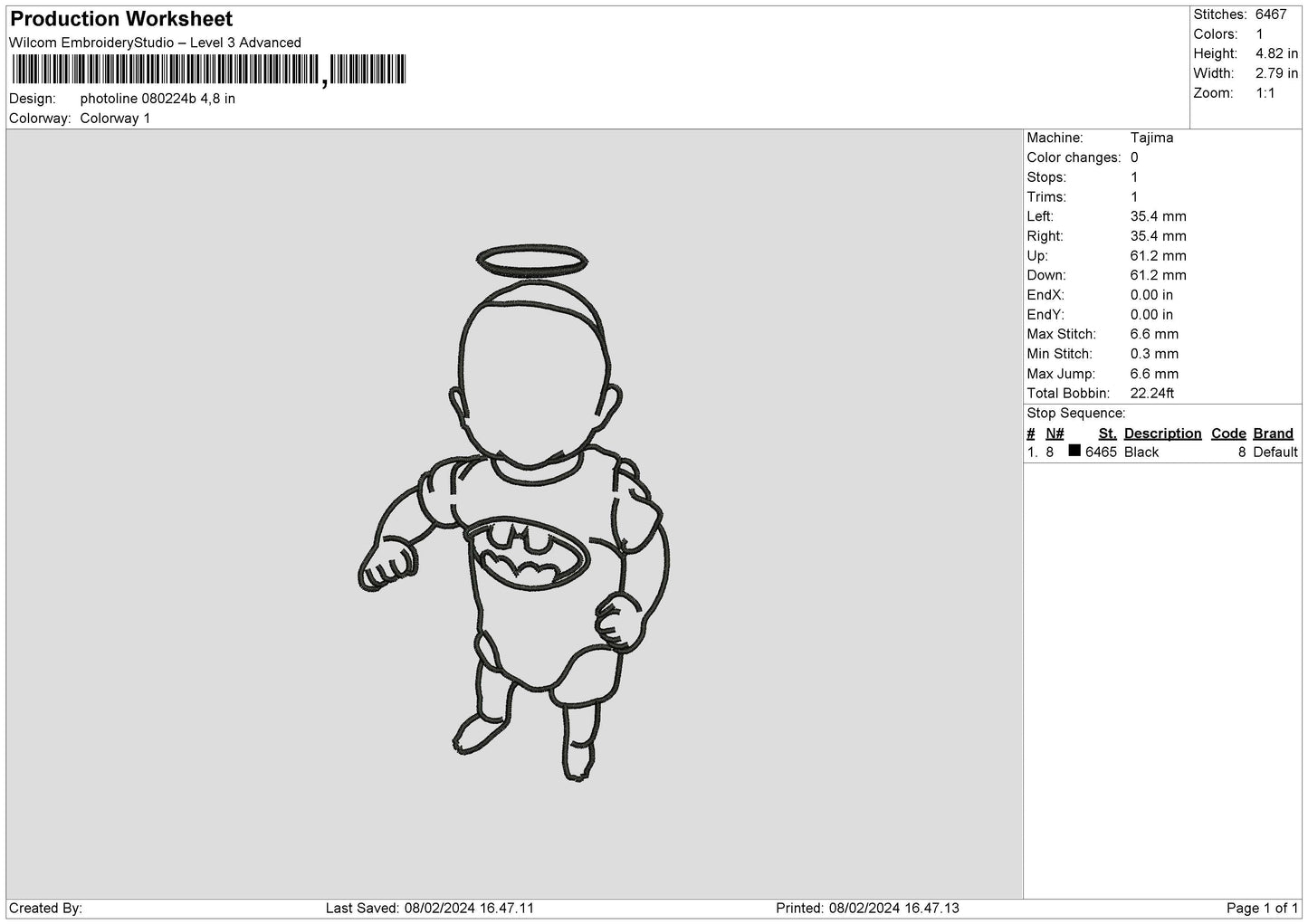Click the 'Page 1 of 1' footer text

tap(1262, 908)
